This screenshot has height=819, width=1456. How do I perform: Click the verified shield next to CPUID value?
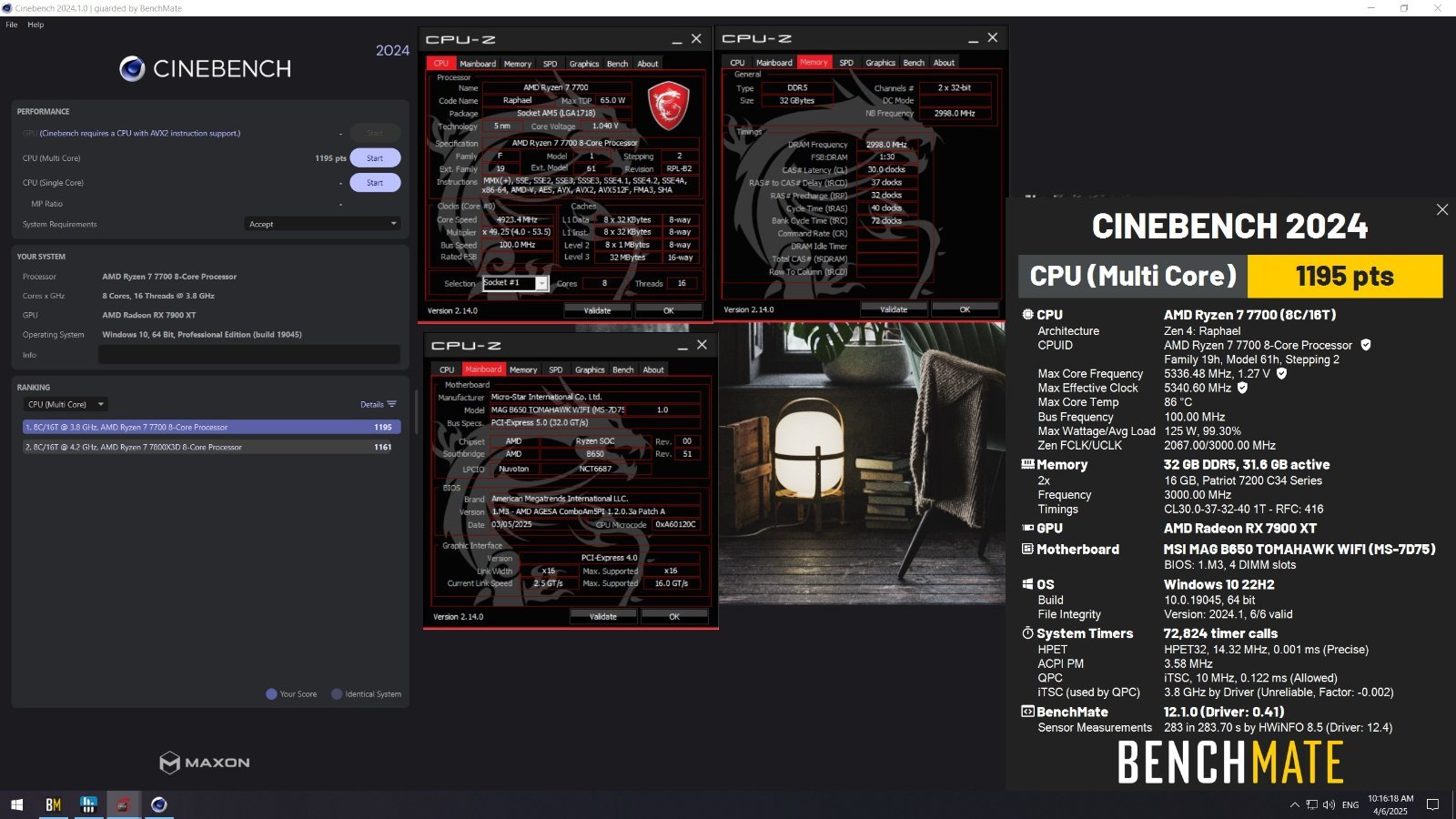pyautogui.click(x=1366, y=345)
